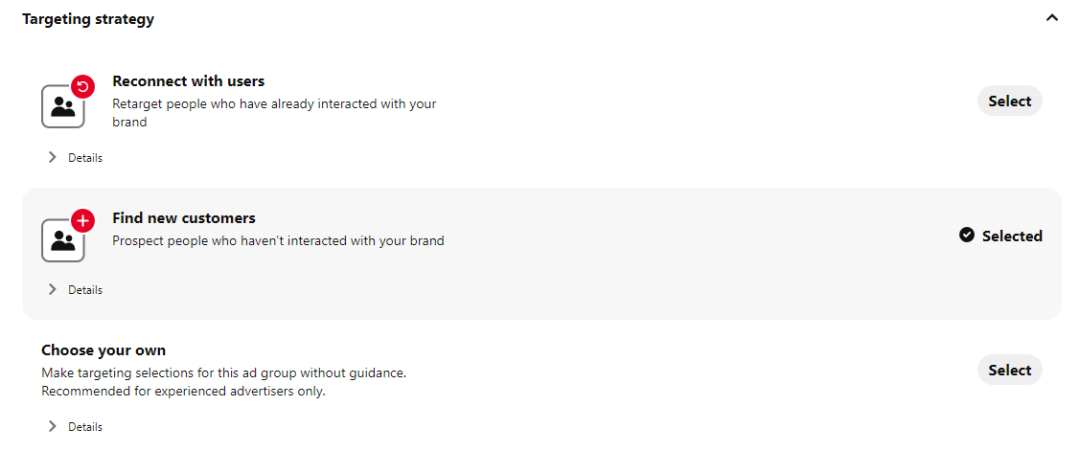Image resolution: width=1080 pixels, height=451 pixels.
Task: Click the Targeting strategy heading
Action: (x=88, y=19)
